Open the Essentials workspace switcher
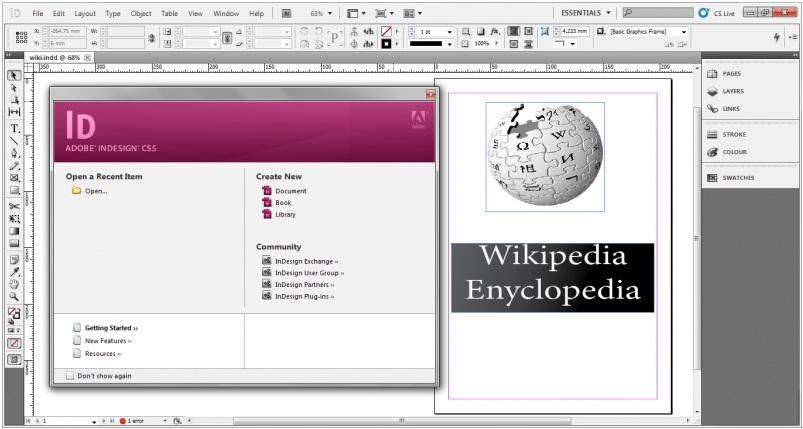Screen dimensions: 803x429 (584, 13)
